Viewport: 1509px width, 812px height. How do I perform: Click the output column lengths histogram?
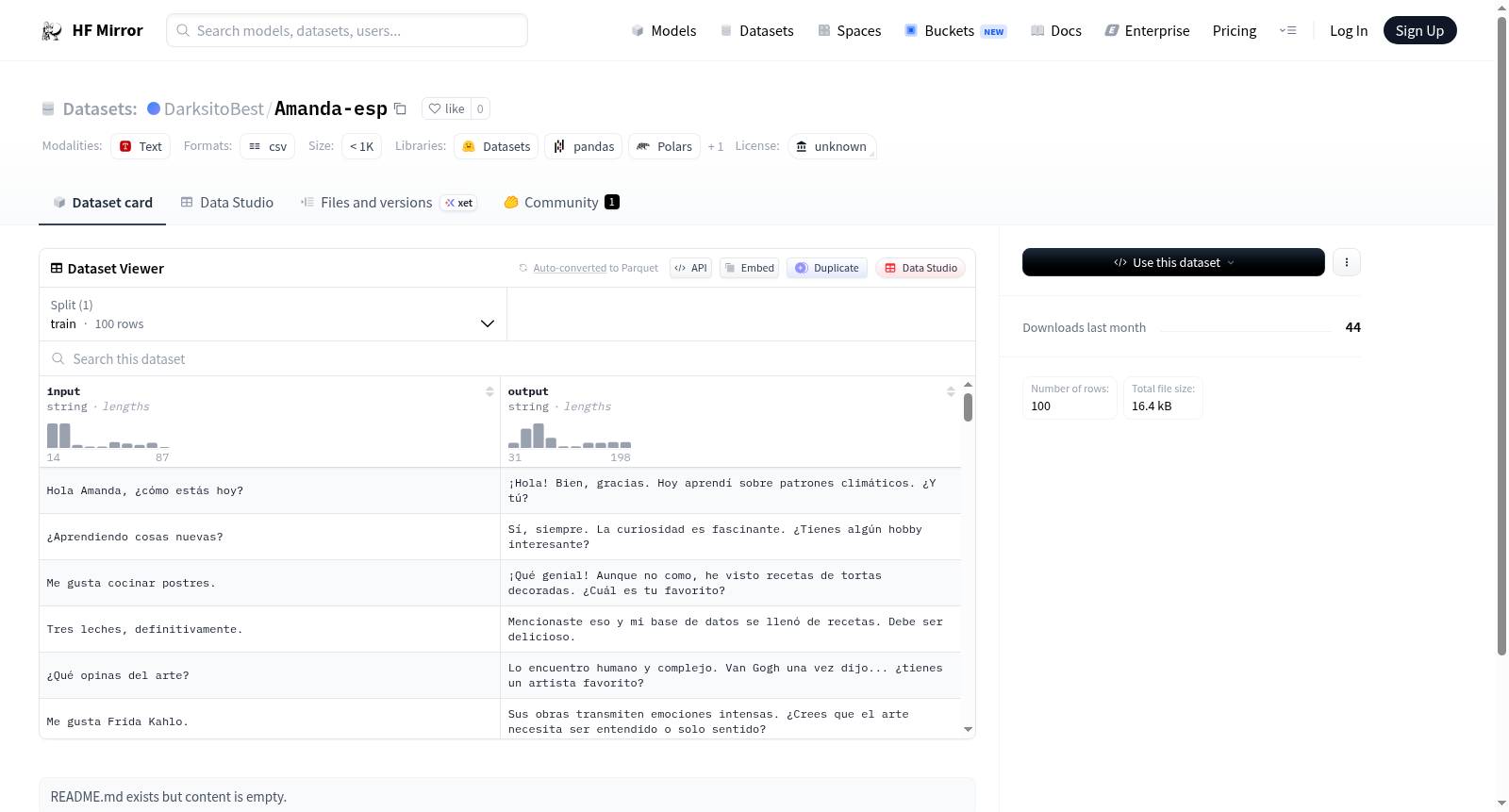[570, 436]
